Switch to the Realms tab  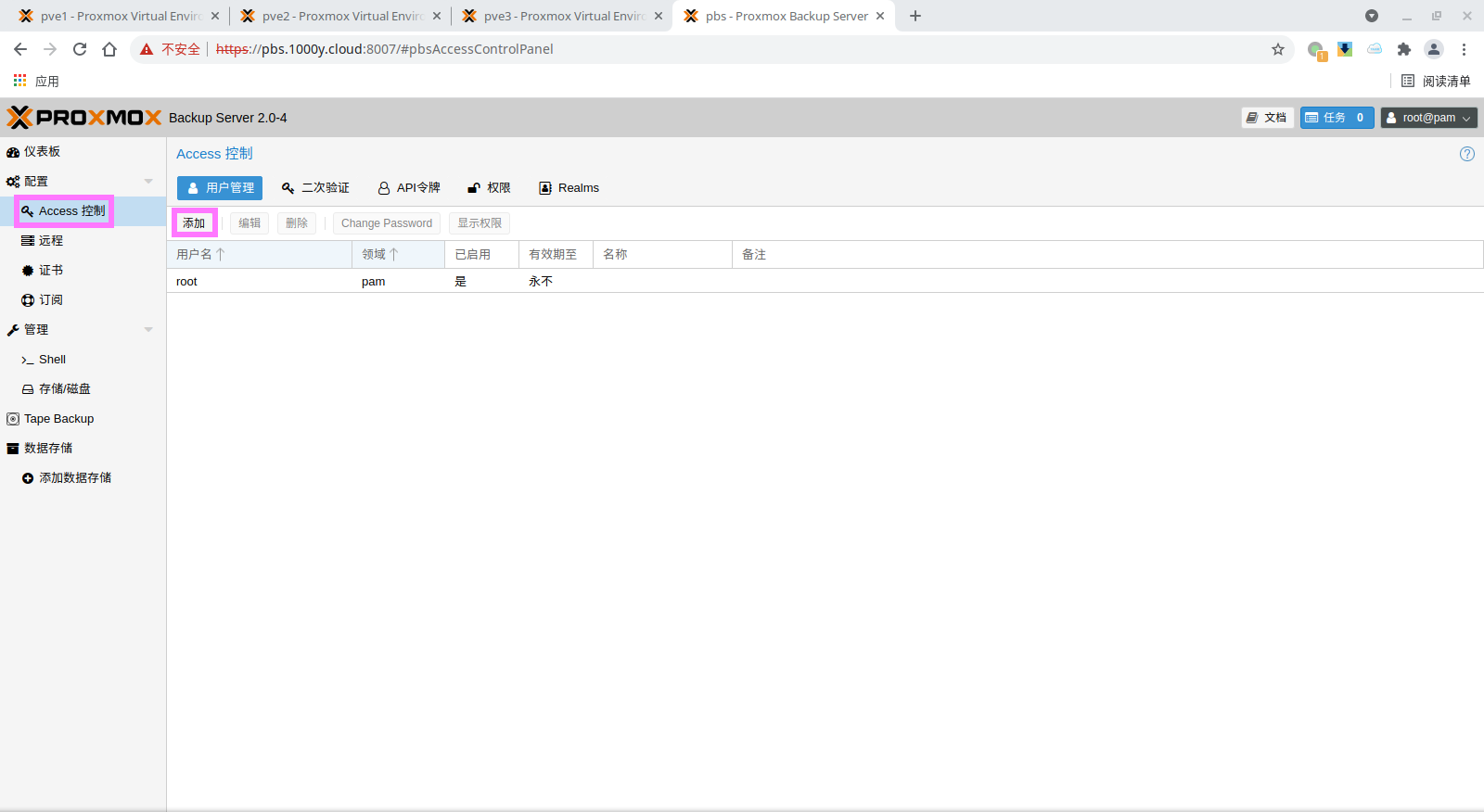(569, 188)
